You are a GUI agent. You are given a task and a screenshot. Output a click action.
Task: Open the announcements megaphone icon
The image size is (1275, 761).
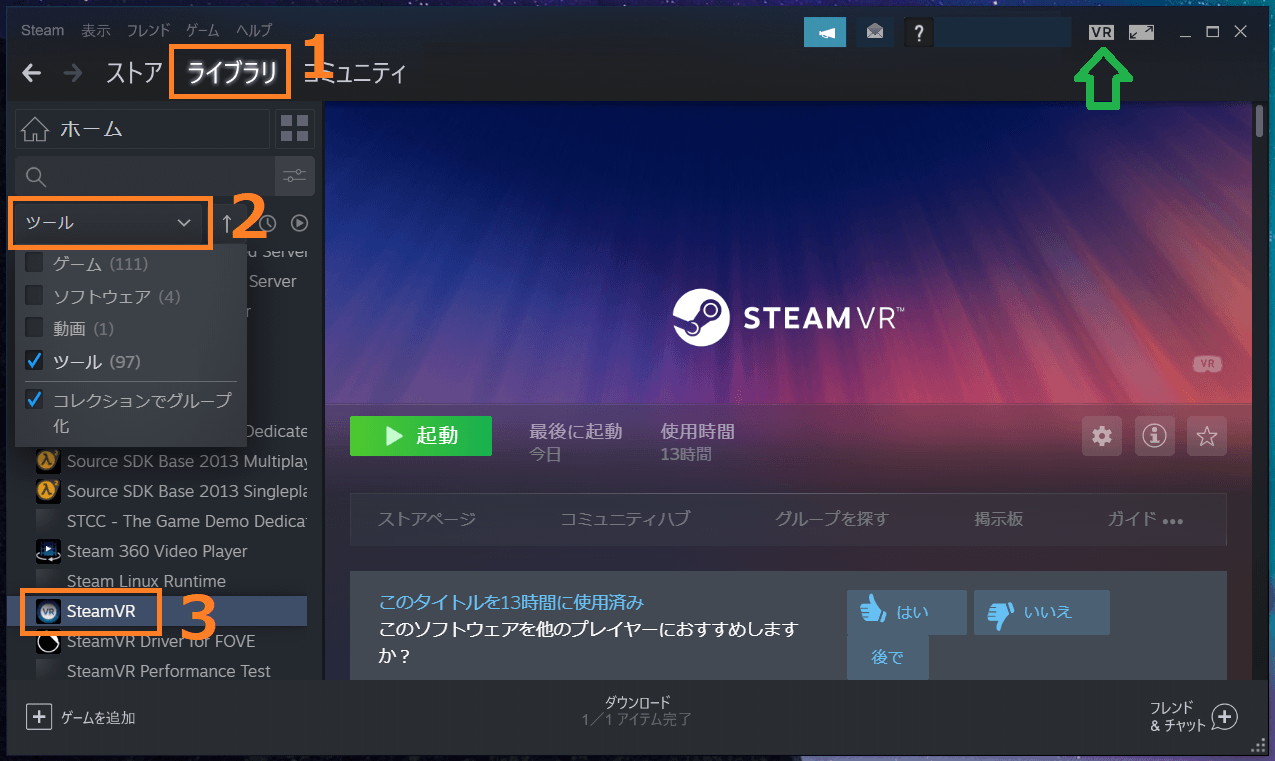(825, 32)
